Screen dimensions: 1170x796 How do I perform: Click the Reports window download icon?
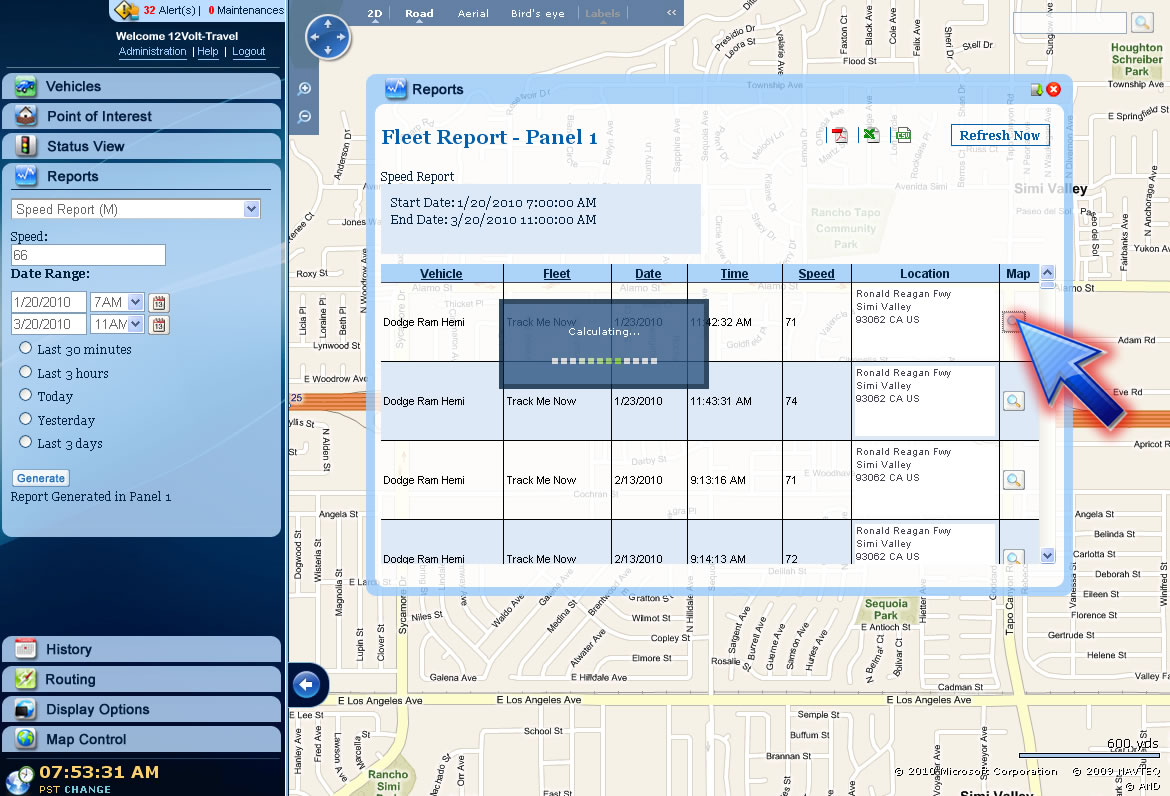coord(1036,90)
